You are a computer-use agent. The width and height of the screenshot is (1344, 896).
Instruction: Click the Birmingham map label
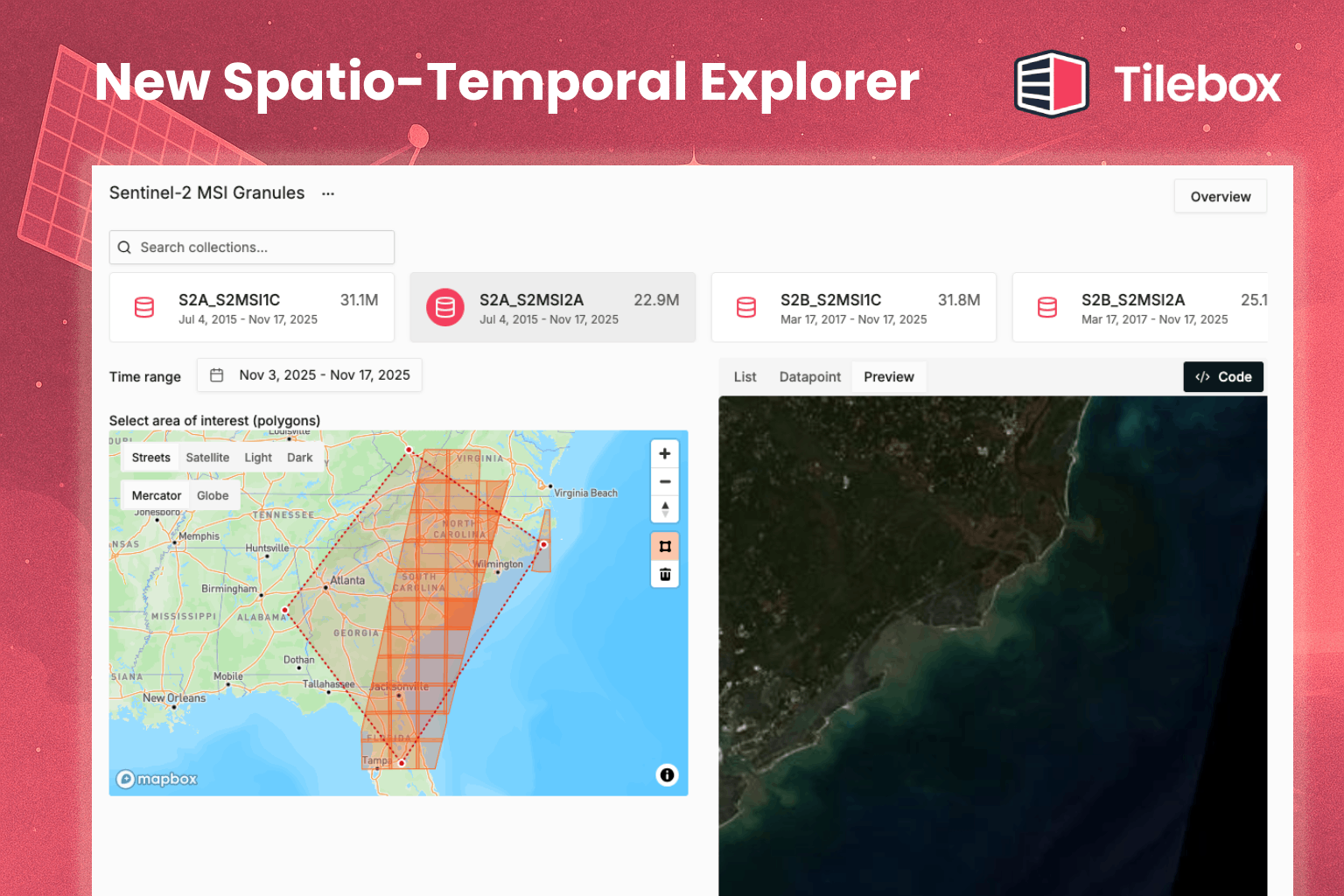(x=229, y=589)
